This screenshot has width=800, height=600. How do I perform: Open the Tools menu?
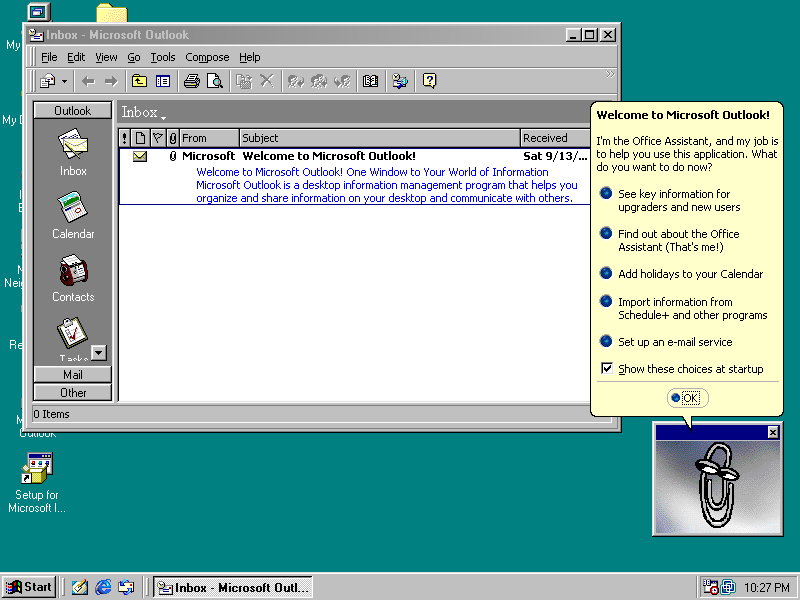163,57
